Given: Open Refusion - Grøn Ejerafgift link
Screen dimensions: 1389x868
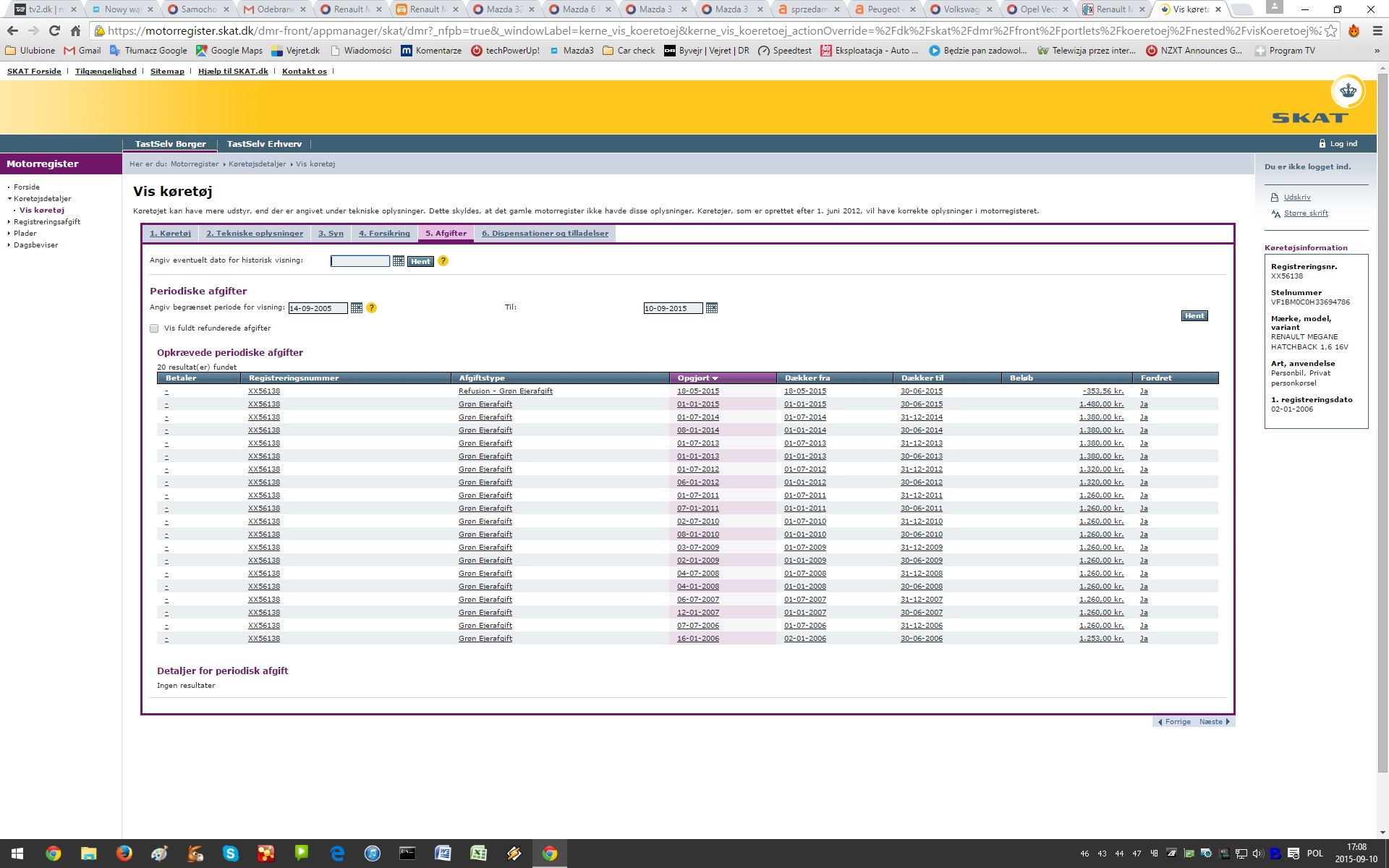Looking at the screenshot, I should pos(505,391).
